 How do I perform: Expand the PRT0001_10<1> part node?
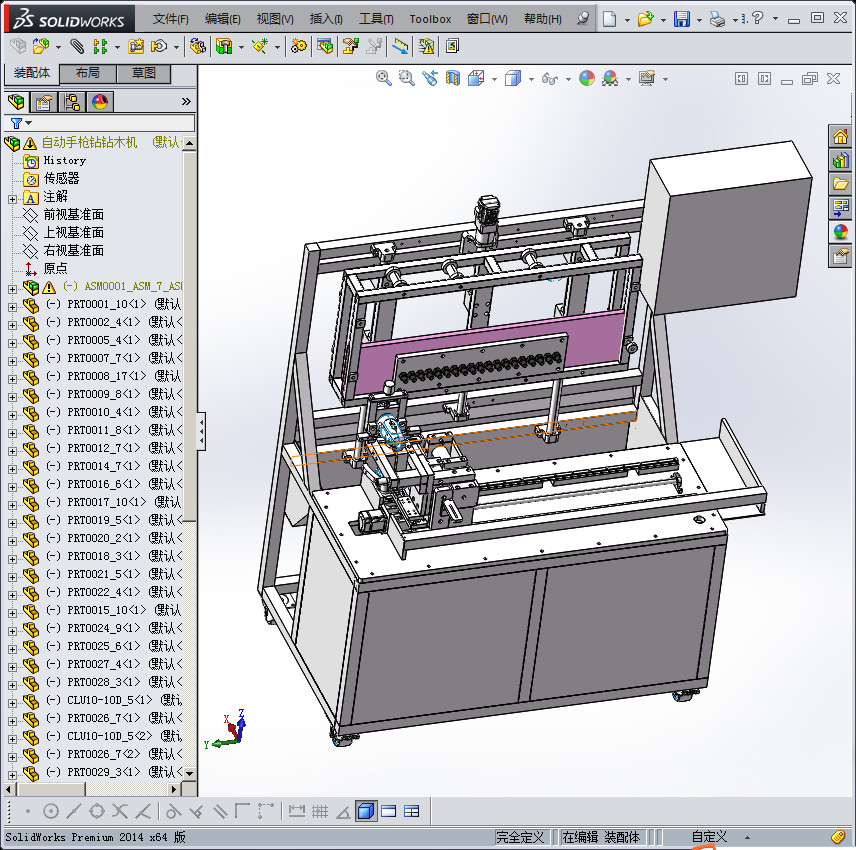click(x=12, y=305)
